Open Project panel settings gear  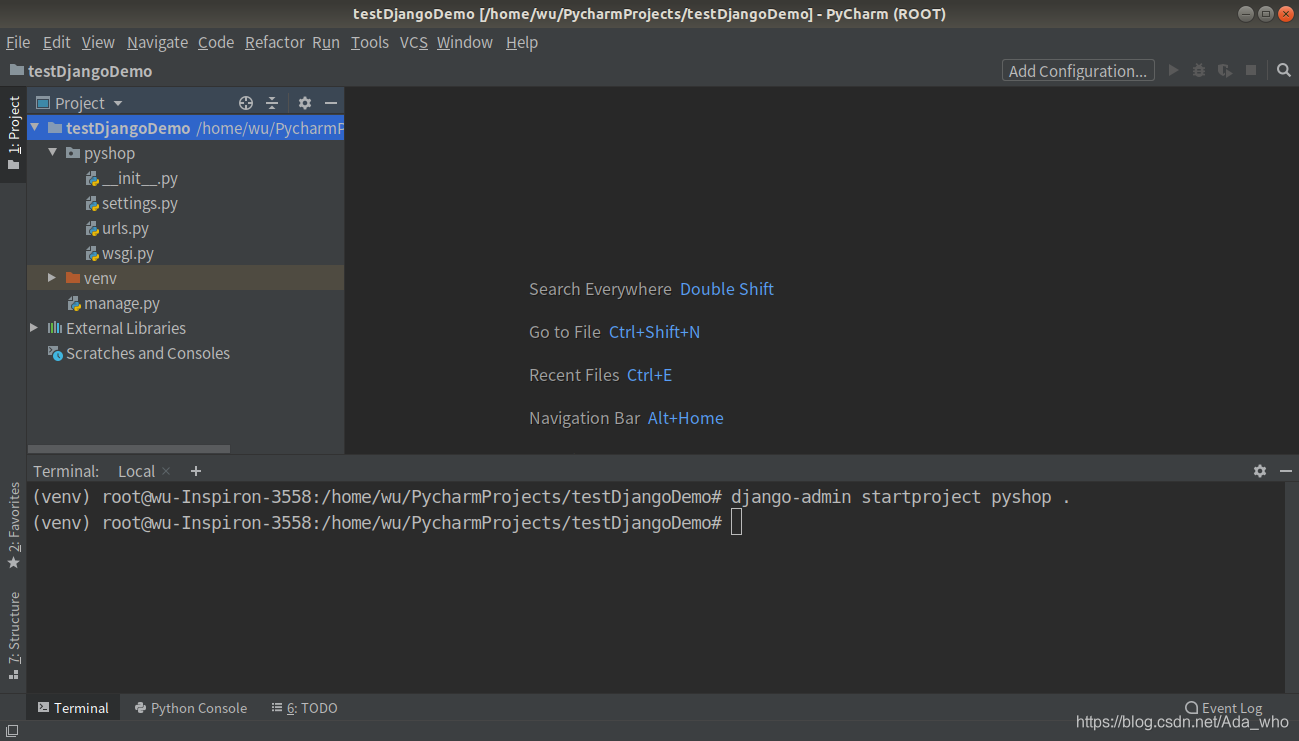coord(305,103)
